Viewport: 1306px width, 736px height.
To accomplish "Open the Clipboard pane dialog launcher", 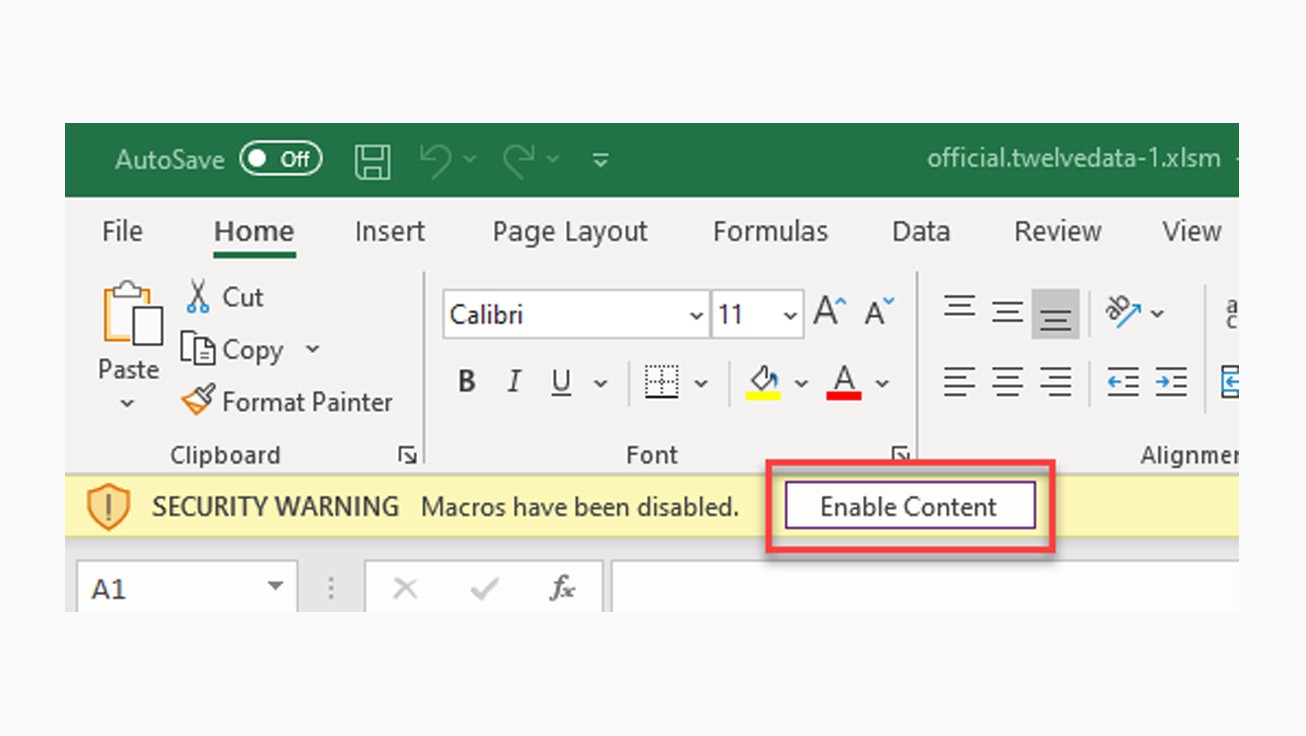I will click(407, 455).
